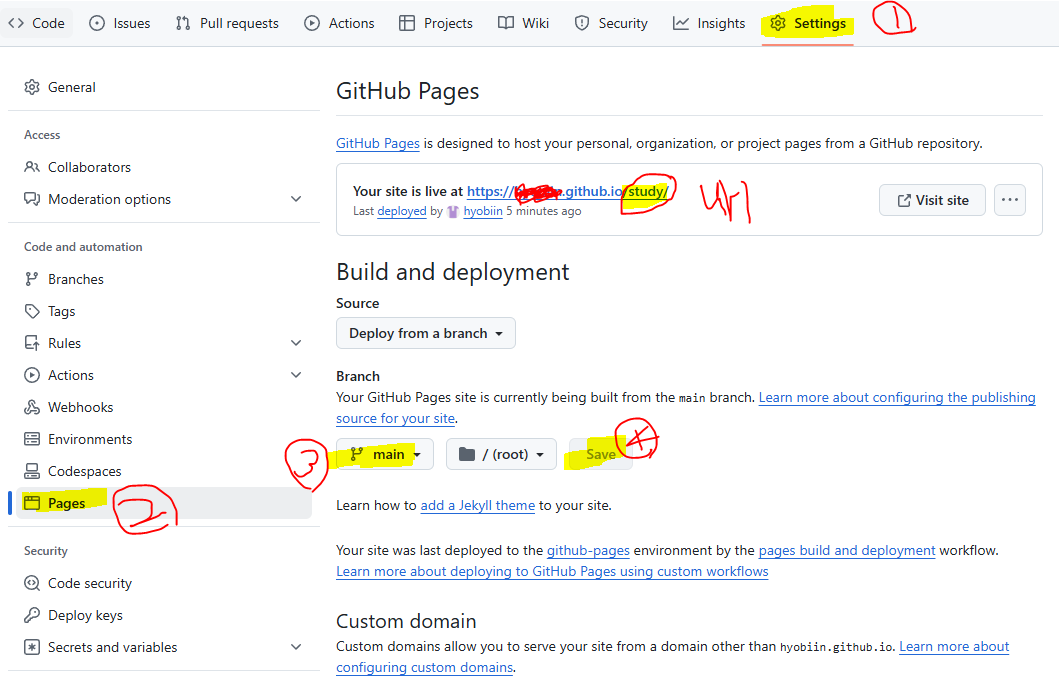Image resolution: width=1059 pixels, height=680 pixels.
Task: Select Pages in the sidebar
Action: coord(163,503)
